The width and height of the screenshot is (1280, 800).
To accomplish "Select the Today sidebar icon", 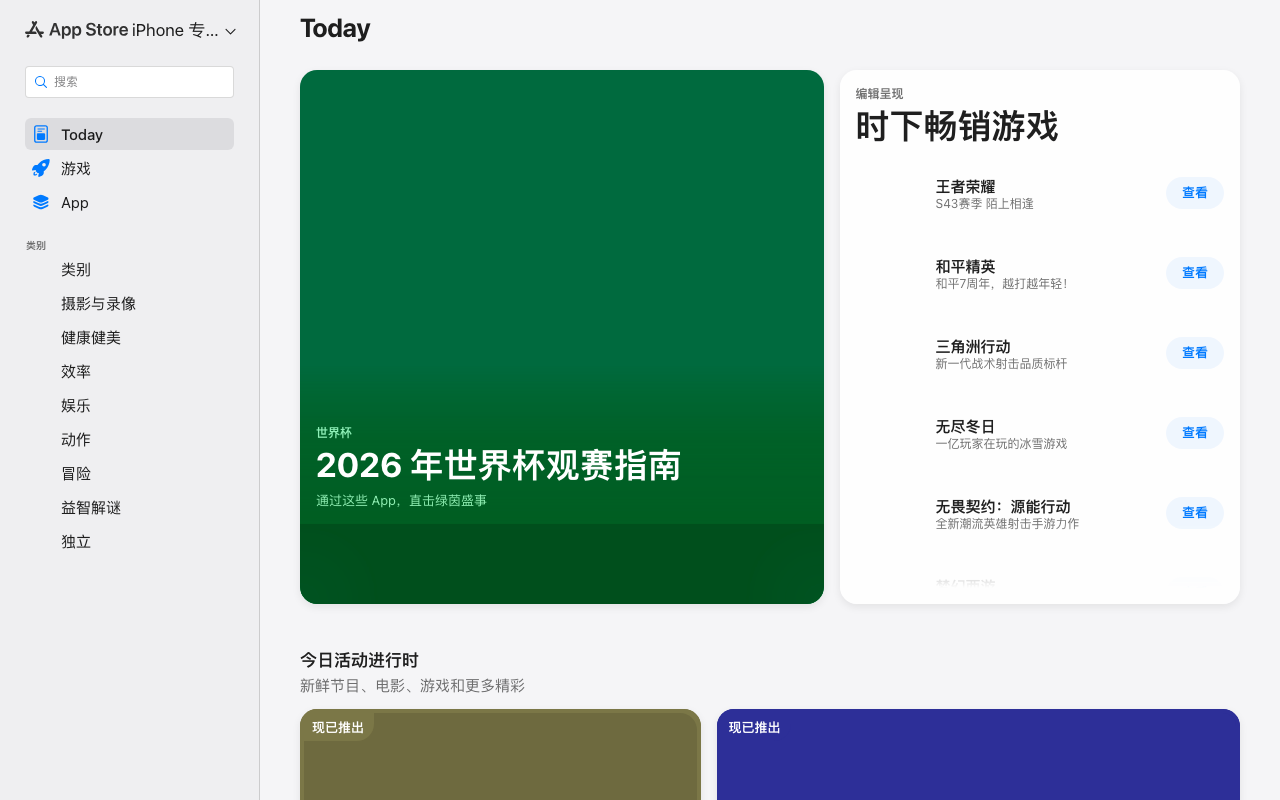I will (41, 134).
